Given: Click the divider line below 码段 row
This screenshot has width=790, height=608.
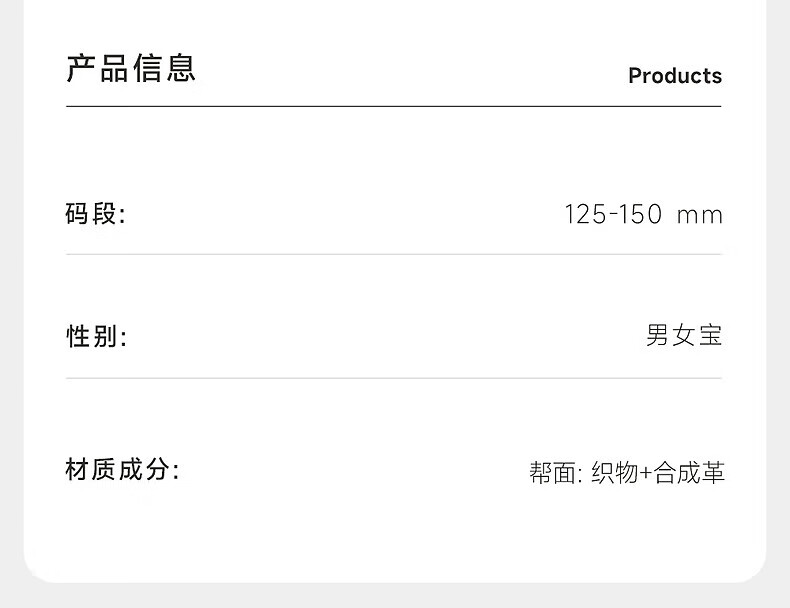Looking at the screenshot, I should (393, 254).
